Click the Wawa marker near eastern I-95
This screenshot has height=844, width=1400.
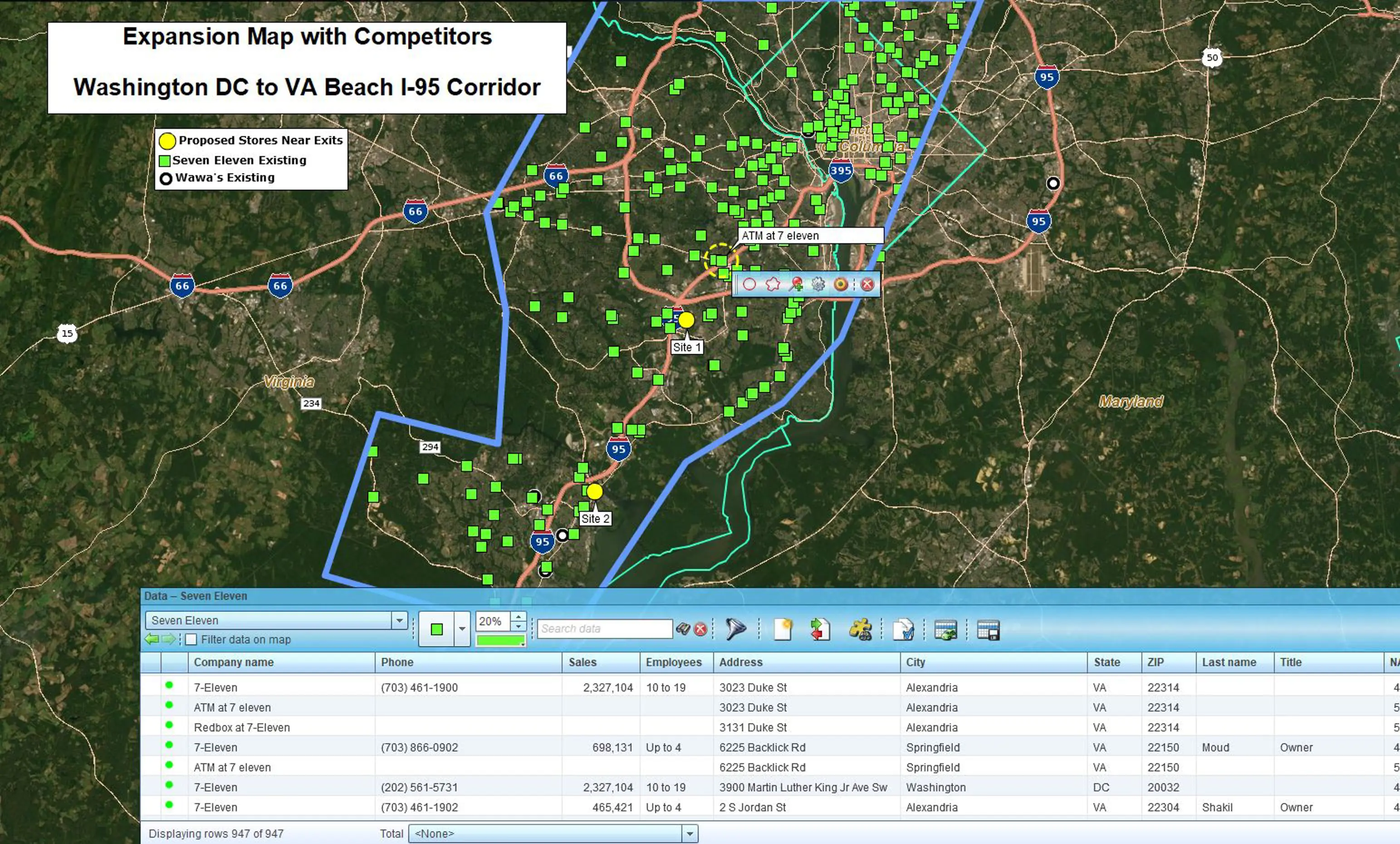pyautogui.click(x=1053, y=183)
